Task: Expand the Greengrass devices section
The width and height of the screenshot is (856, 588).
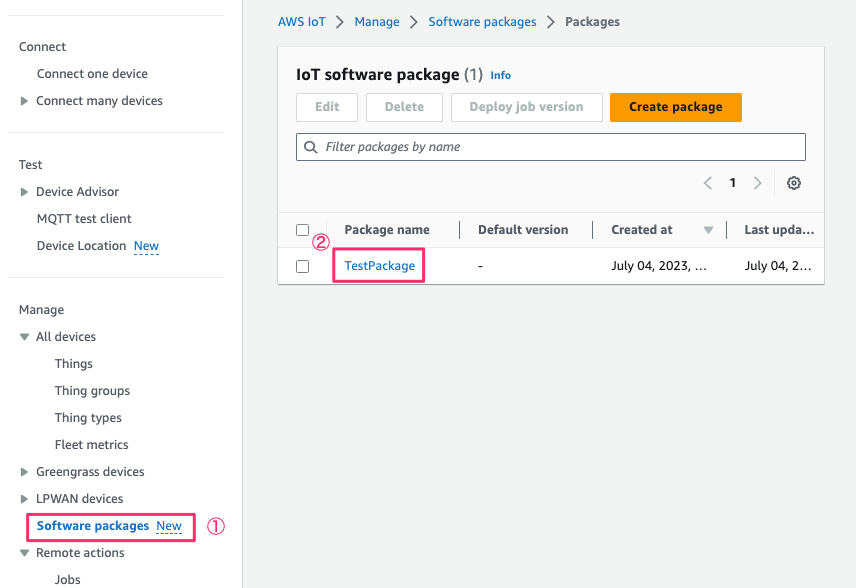Action: pyautogui.click(x=25, y=471)
